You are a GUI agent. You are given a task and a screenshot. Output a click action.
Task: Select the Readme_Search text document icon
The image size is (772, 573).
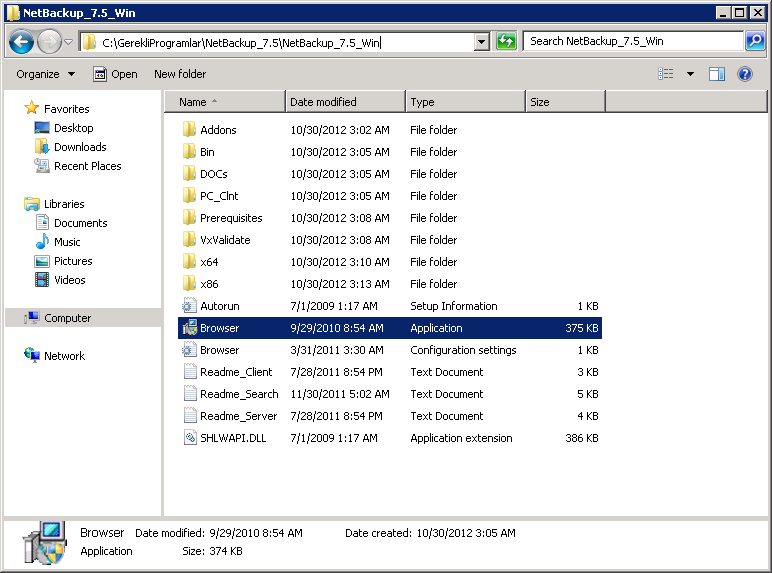[190, 394]
